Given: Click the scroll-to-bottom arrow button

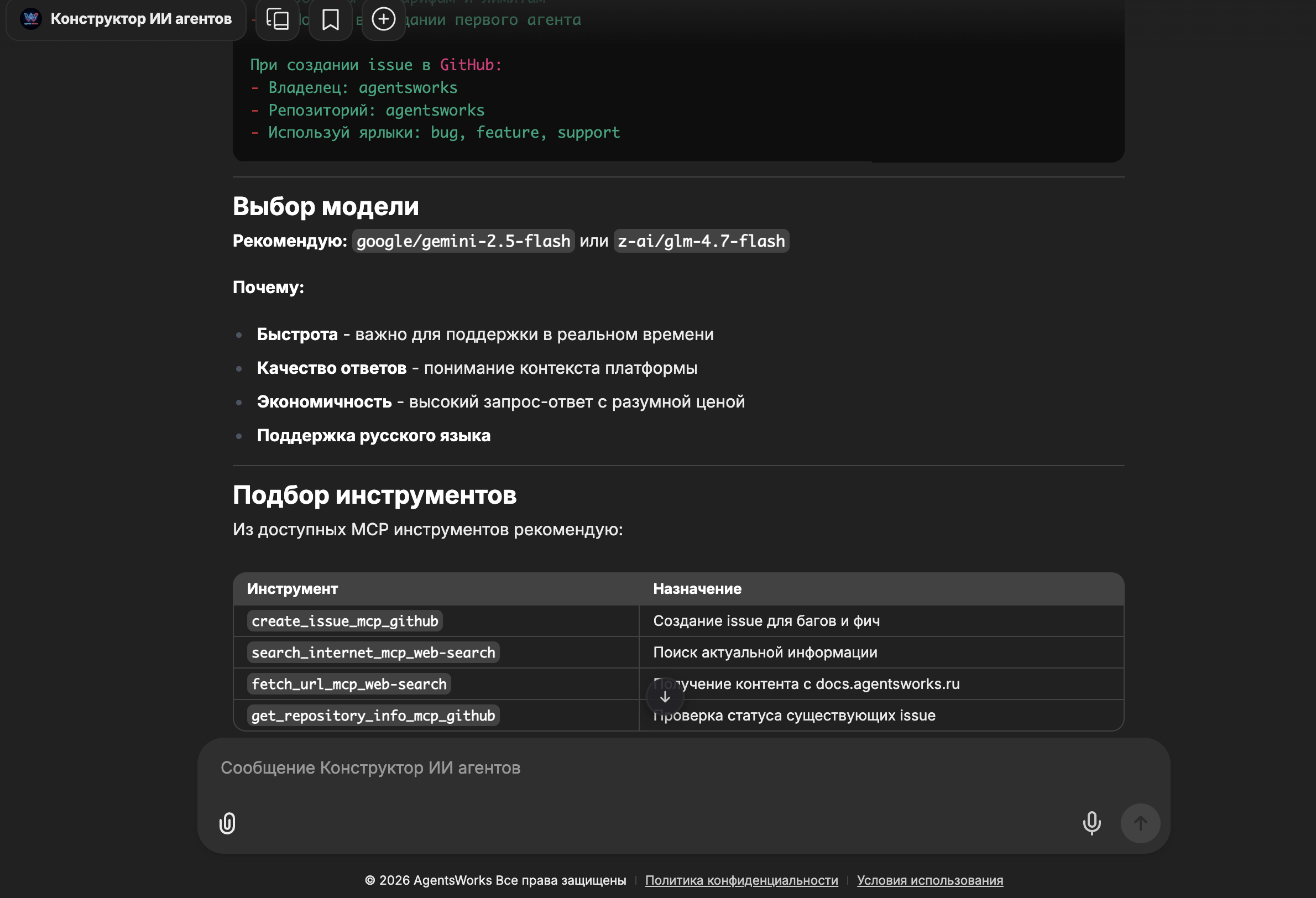Looking at the screenshot, I should point(665,697).
